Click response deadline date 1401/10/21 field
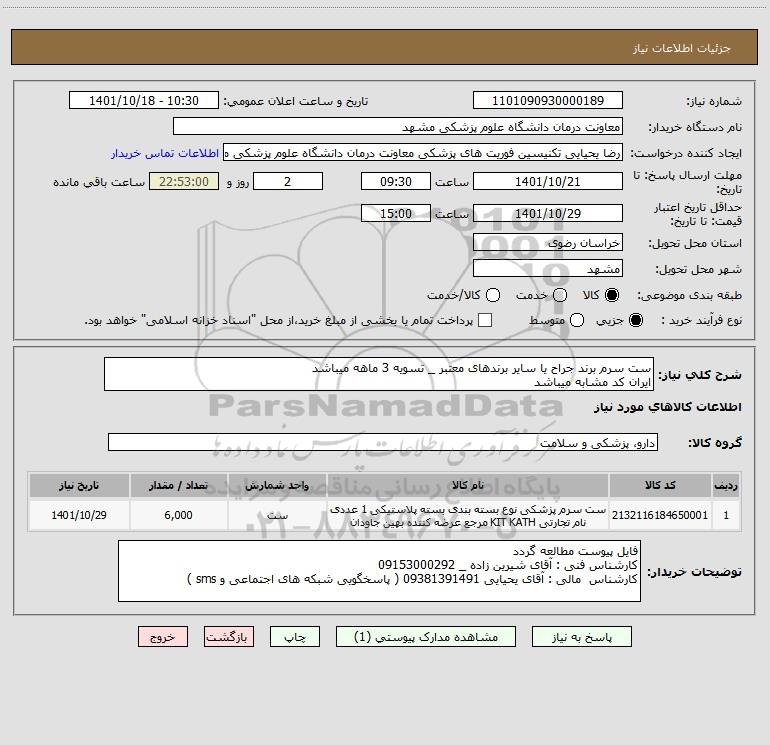The image size is (770, 745). click(x=548, y=181)
